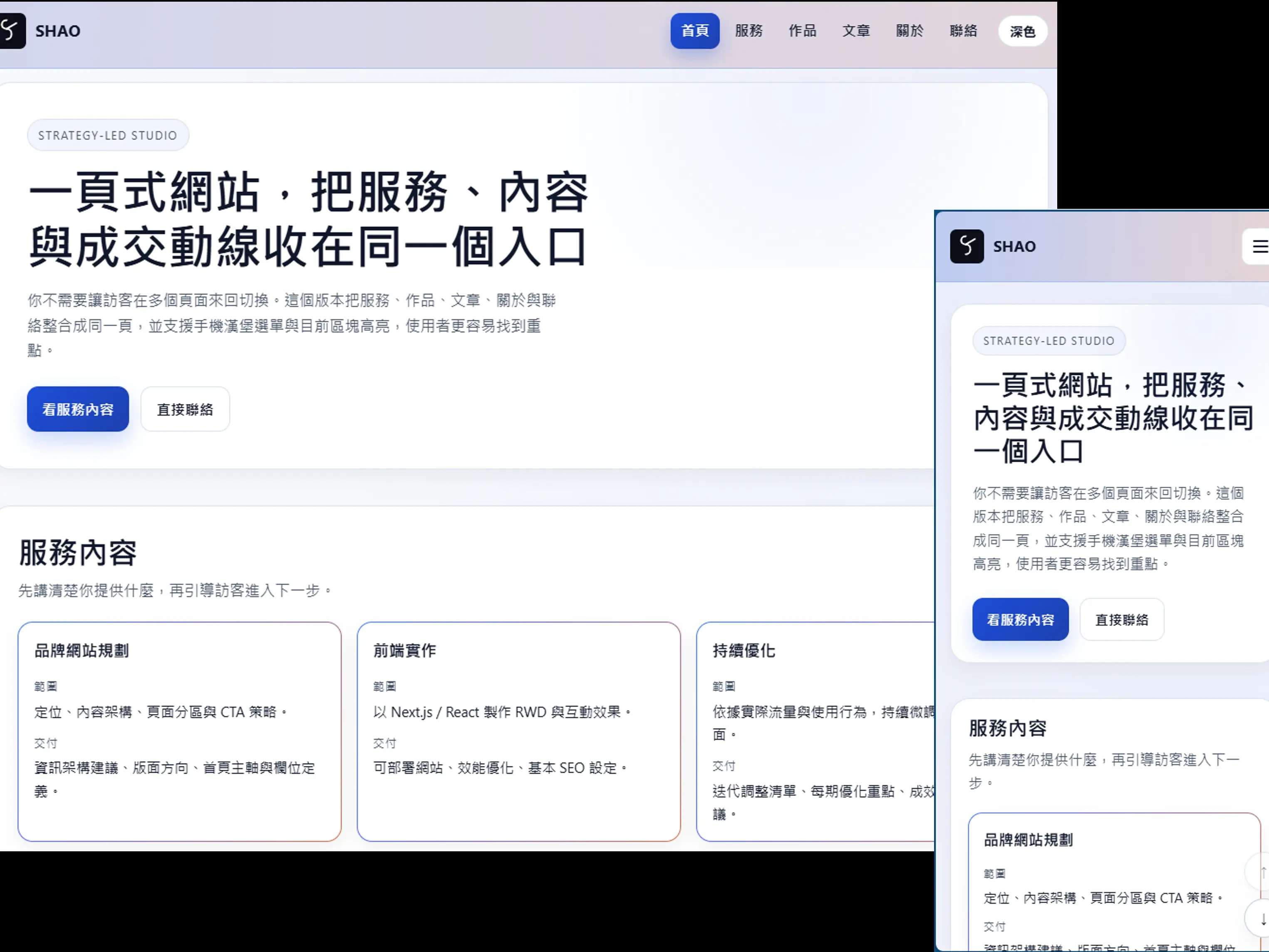Click the STRATEGY-LED STUDIO badge

click(108, 135)
